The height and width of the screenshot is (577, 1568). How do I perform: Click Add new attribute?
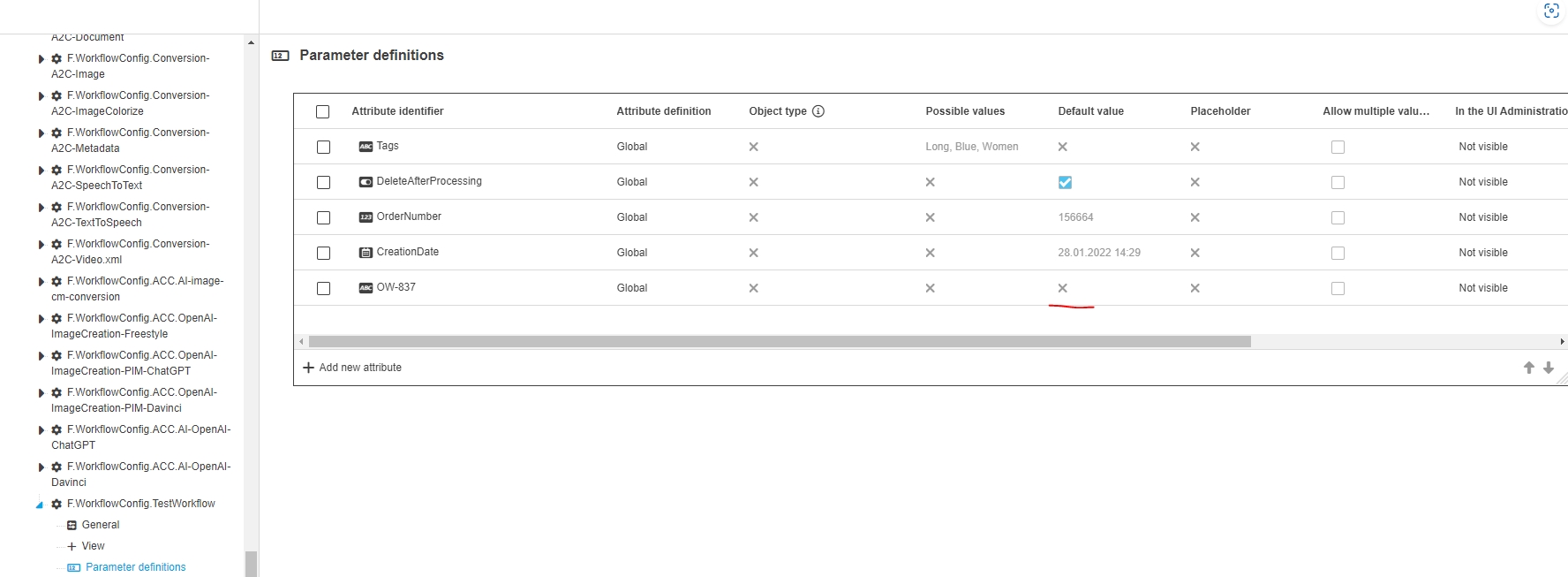pyautogui.click(x=352, y=368)
